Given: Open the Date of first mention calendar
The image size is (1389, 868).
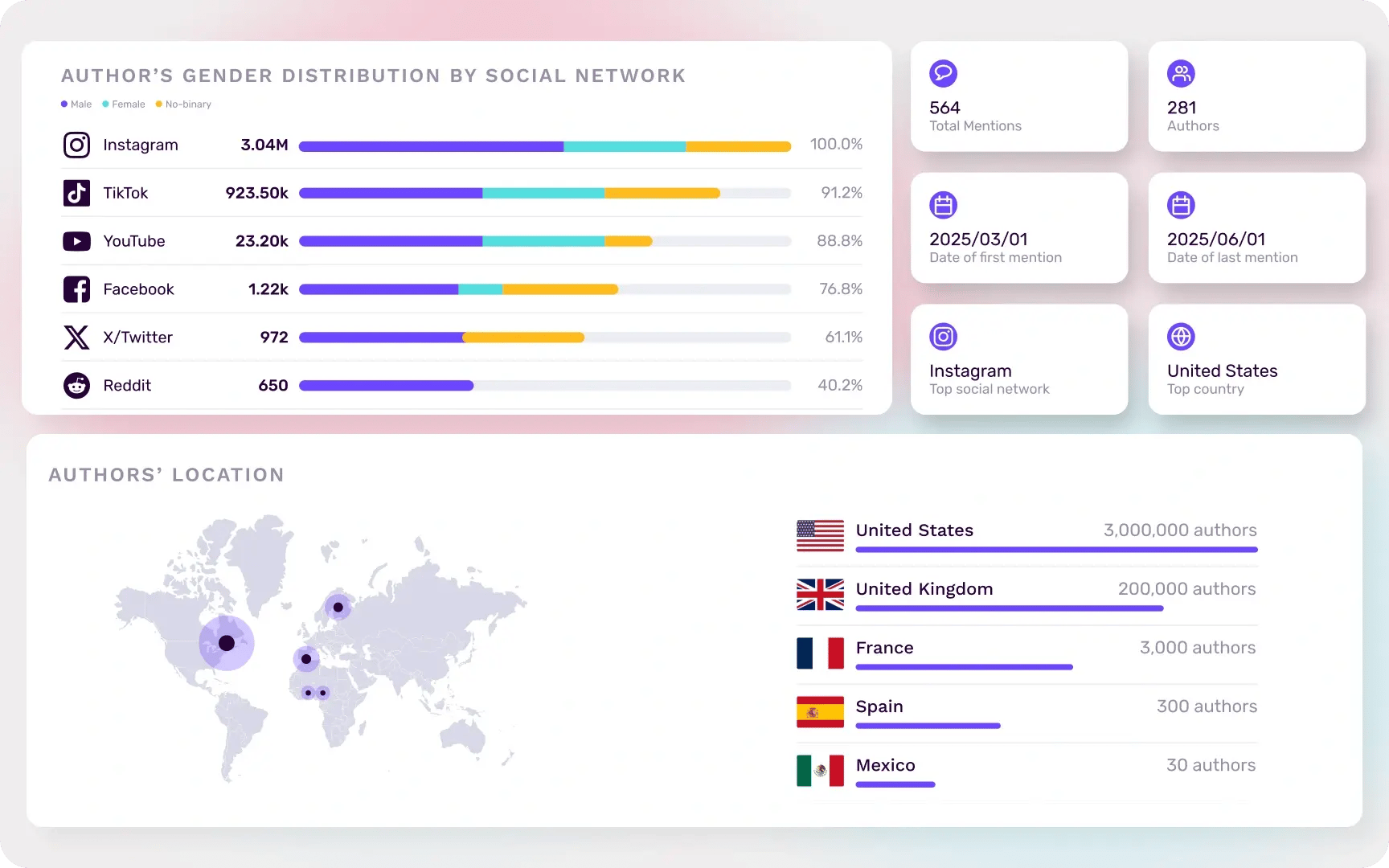Looking at the screenshot, I should (x=943, y=205).
